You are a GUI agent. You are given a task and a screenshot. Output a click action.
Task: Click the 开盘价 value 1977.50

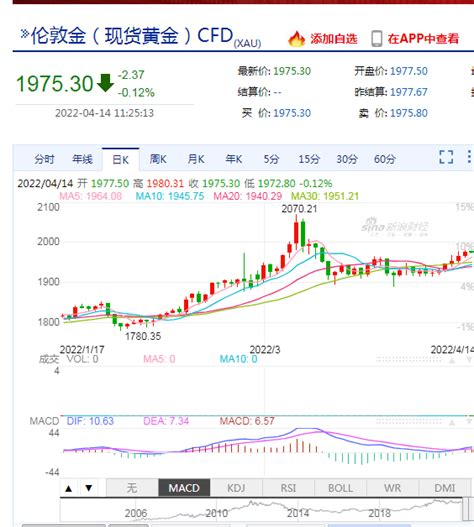click(409, 71)
